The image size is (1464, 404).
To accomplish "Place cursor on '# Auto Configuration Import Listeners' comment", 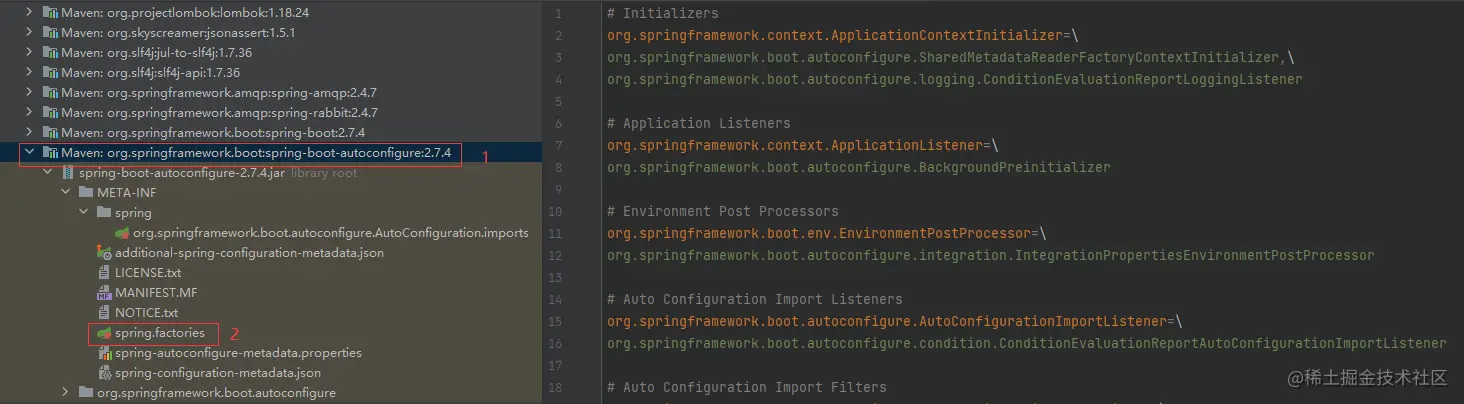I will click(x=754, y=299).
